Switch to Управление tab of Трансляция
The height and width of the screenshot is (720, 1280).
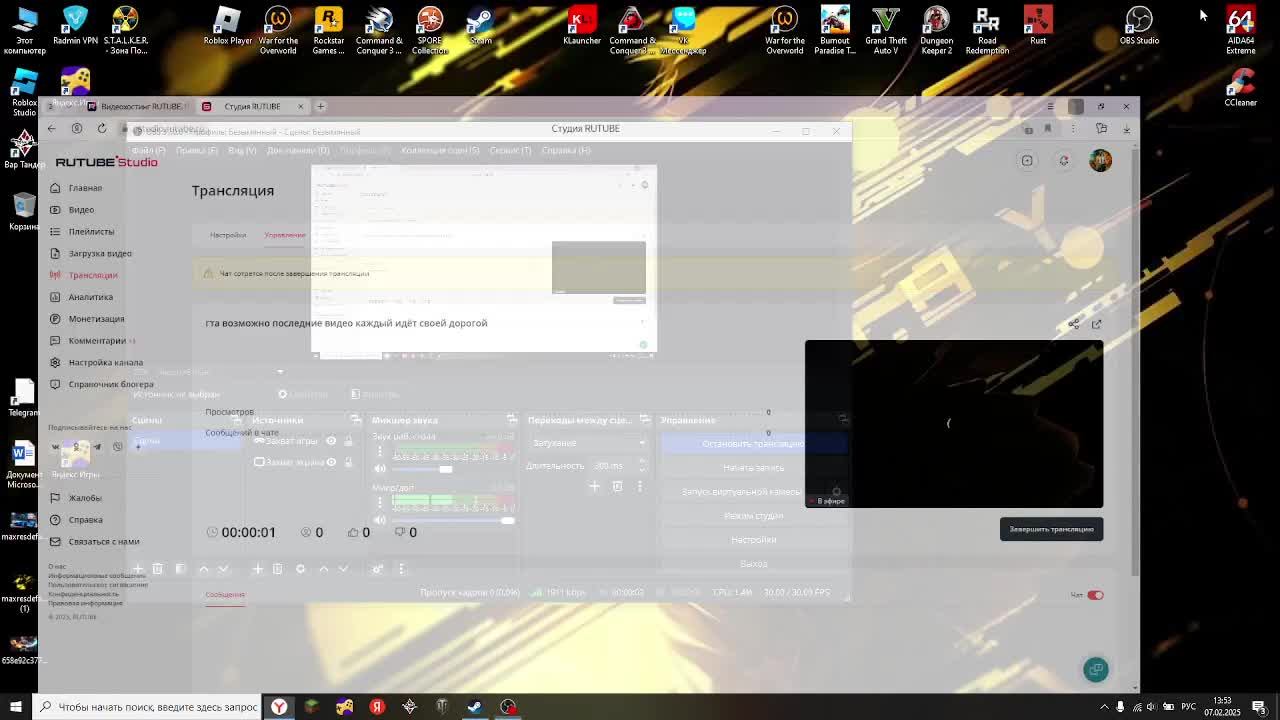pyautogui.click(x=285, y=235)
